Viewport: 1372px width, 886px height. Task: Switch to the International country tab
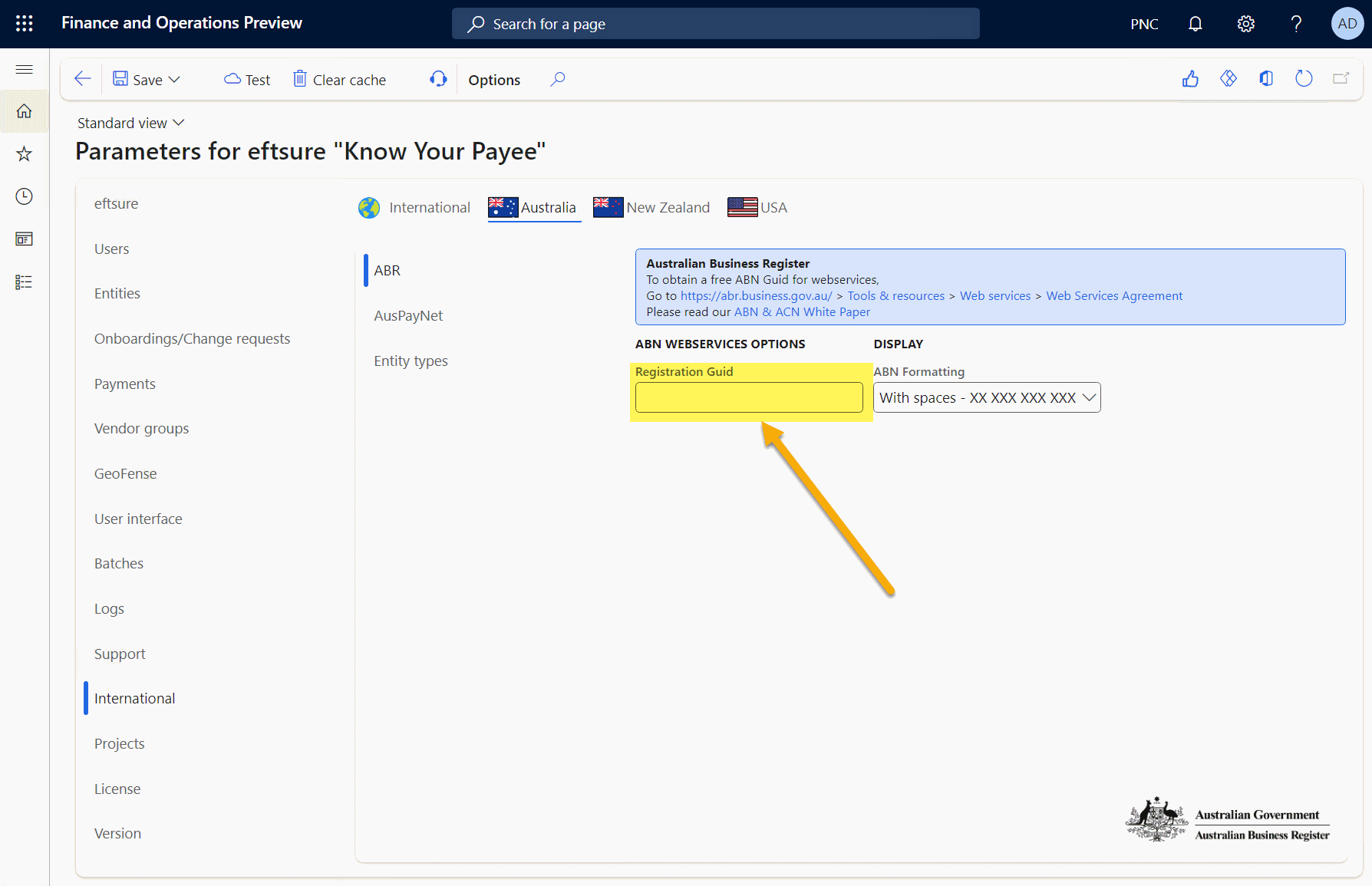point(414,208)
